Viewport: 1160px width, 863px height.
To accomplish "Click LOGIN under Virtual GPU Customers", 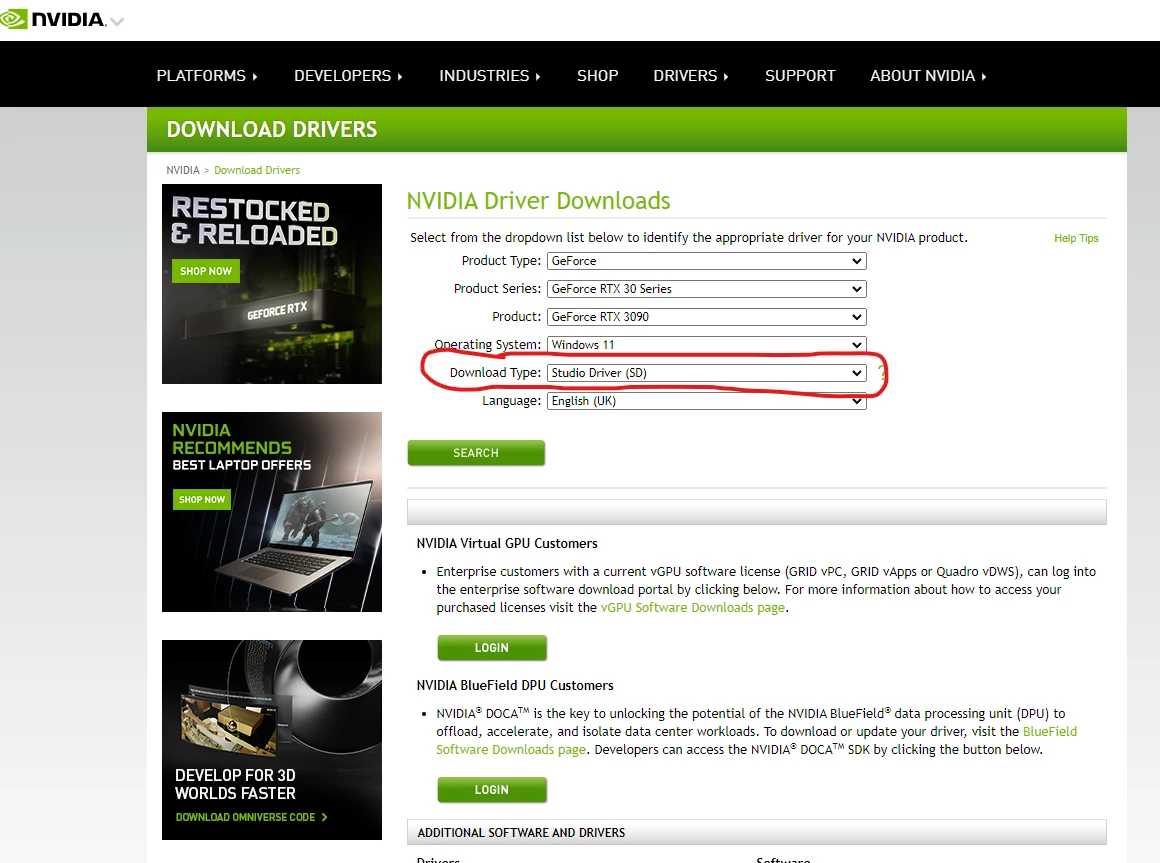I will click(492, 648).
